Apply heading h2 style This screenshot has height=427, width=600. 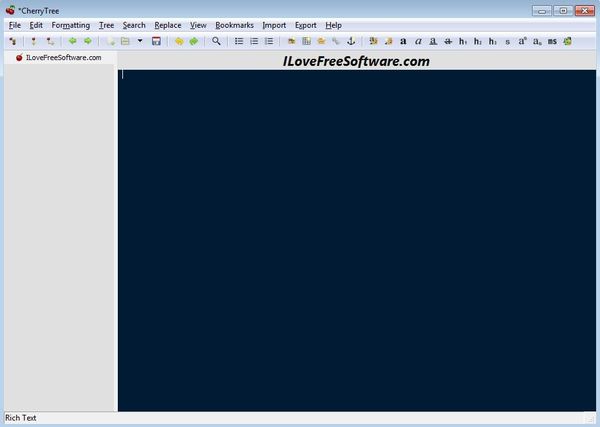pos(478,41)
